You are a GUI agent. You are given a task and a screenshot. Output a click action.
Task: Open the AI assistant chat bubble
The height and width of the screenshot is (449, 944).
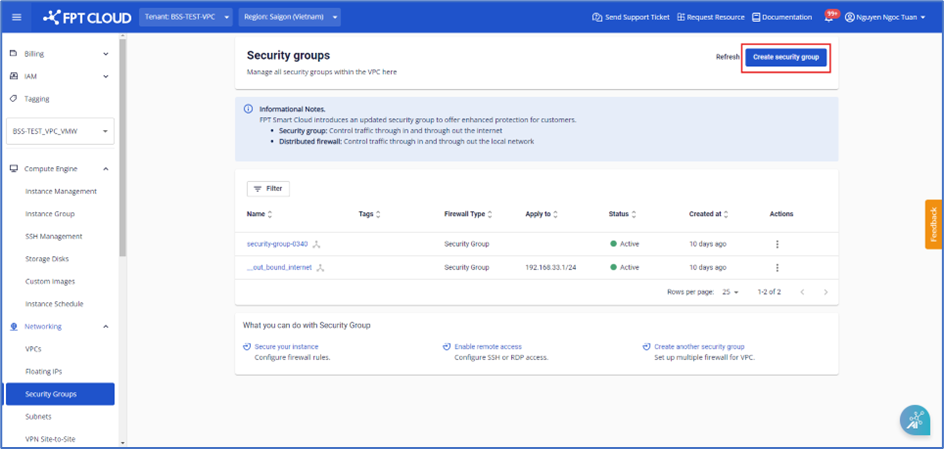[914, 421]
